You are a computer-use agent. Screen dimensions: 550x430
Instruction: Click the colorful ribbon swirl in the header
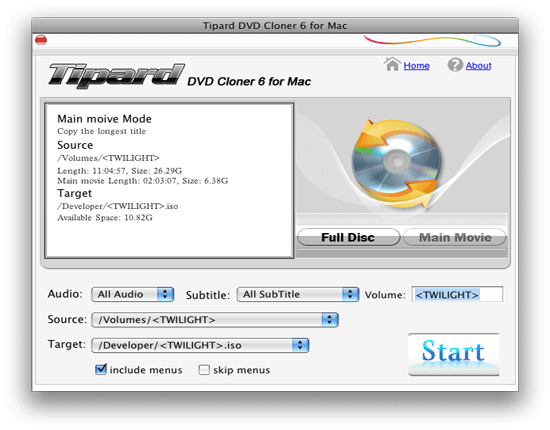coord(432,41)
